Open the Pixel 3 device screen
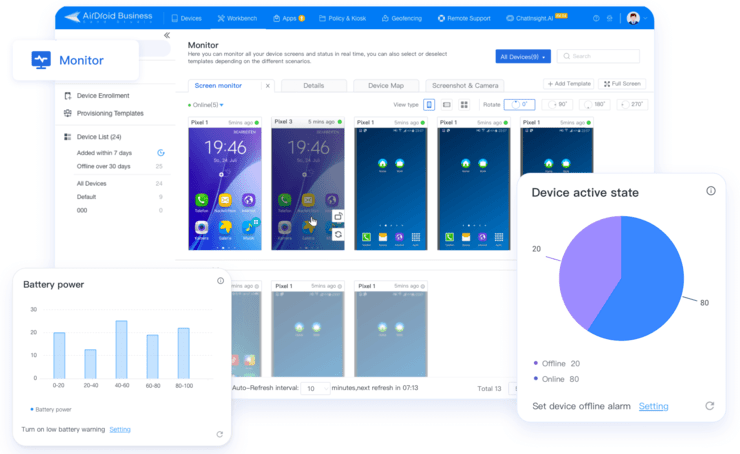The image size is (740, 454). (308, 183)
